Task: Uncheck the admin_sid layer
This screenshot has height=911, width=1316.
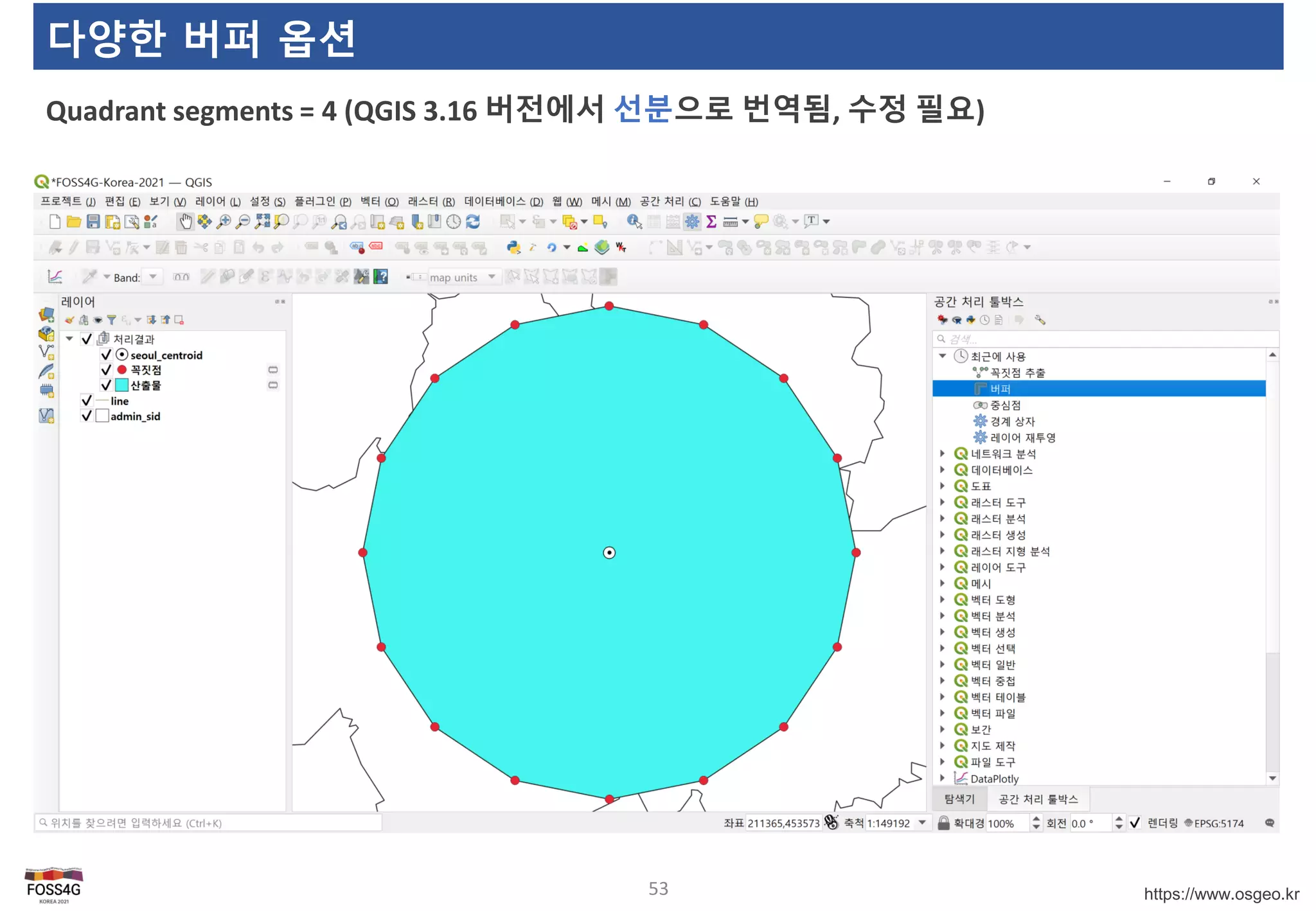Action: [87, 416]
